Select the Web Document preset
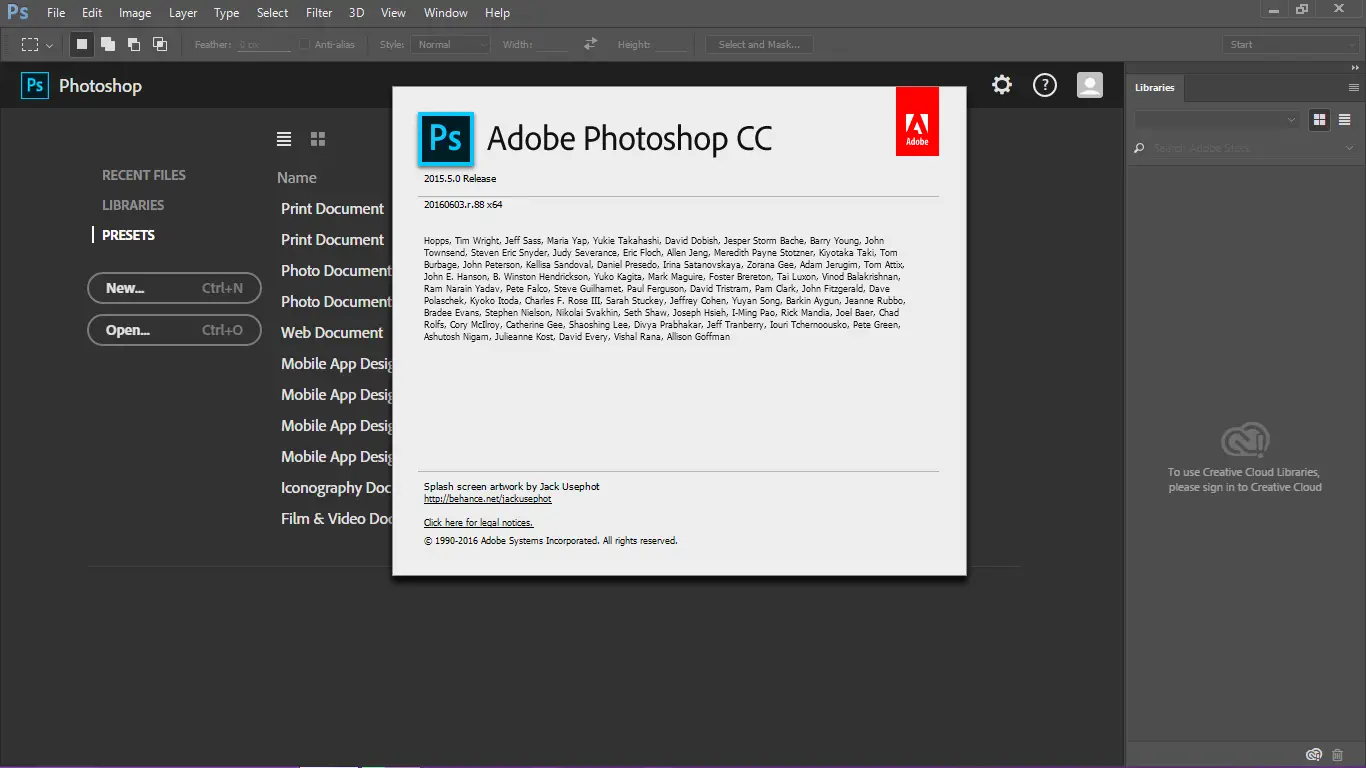Viewport: 1366px width, 768px height. tap(332, 333)
